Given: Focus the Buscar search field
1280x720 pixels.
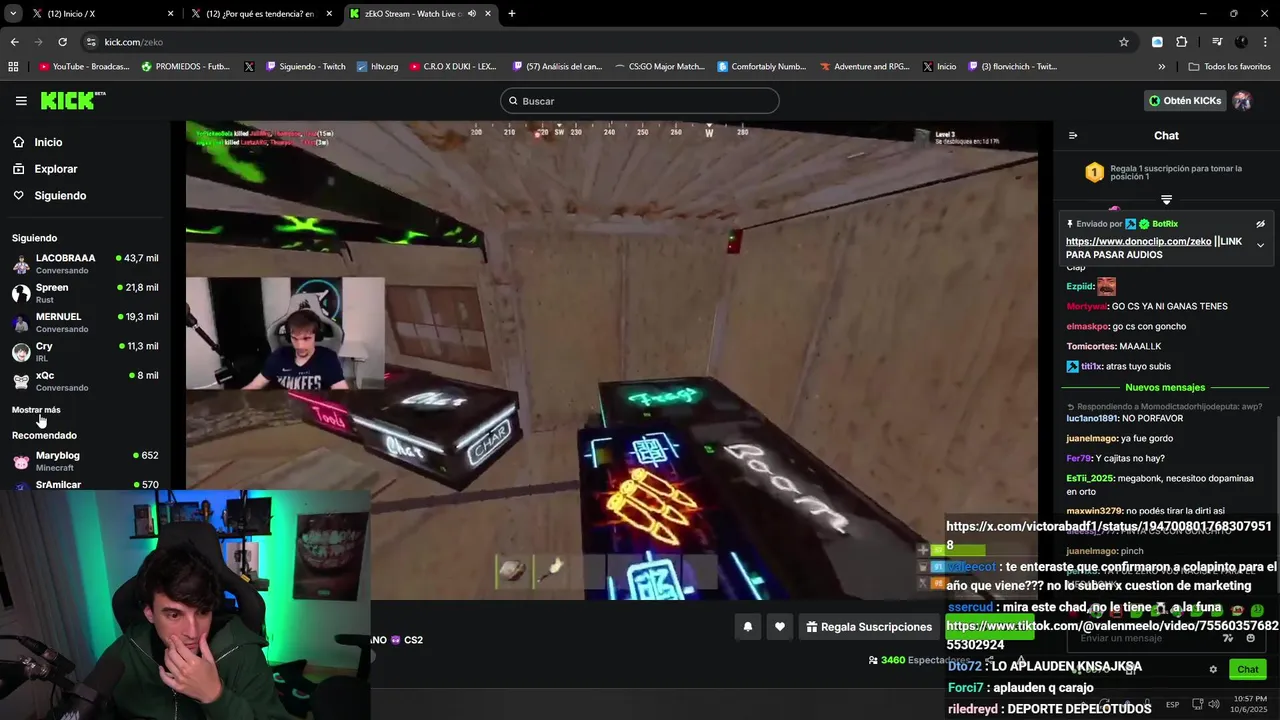Looking at the screenshot, I should (640, 101).
